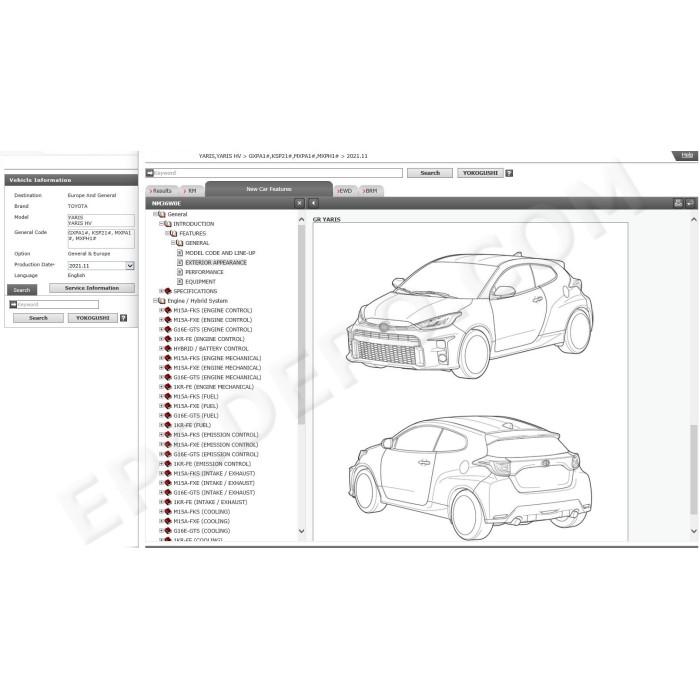Click book icon beside HYBRID / BATTERY CONTROL

[168, 349]
